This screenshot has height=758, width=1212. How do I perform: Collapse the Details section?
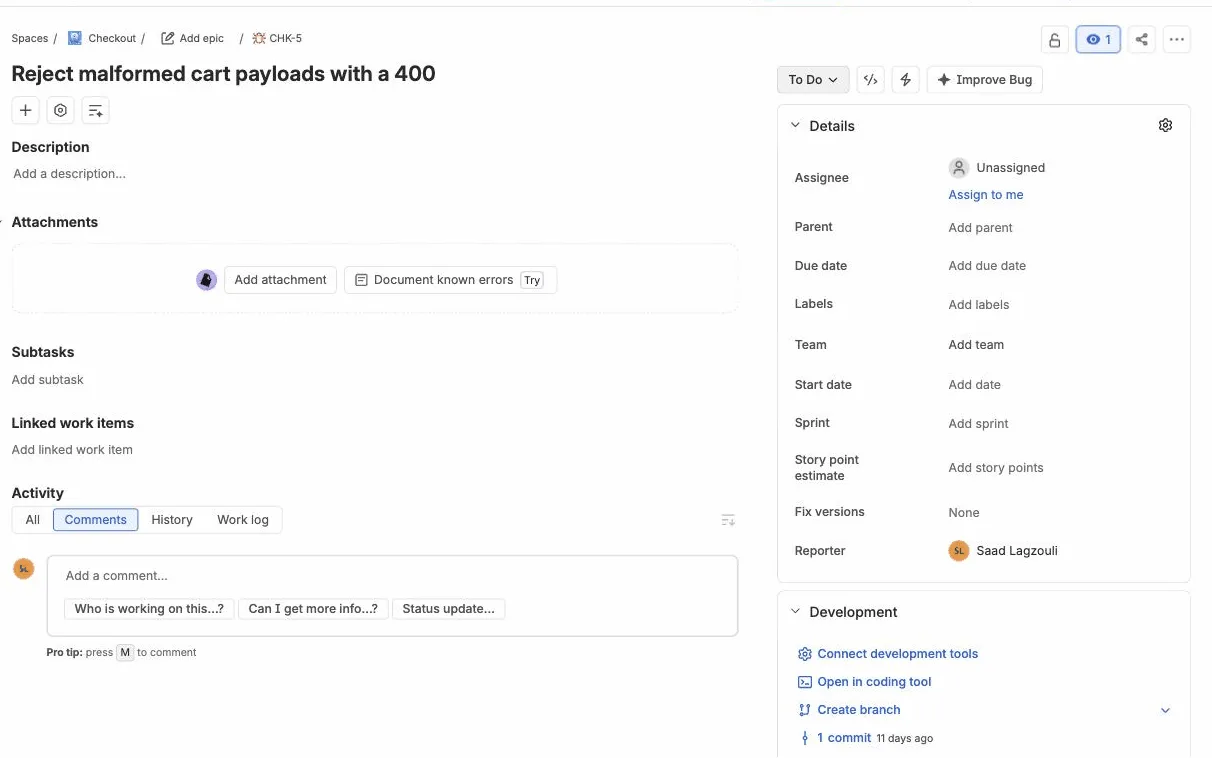coord(796,126)
